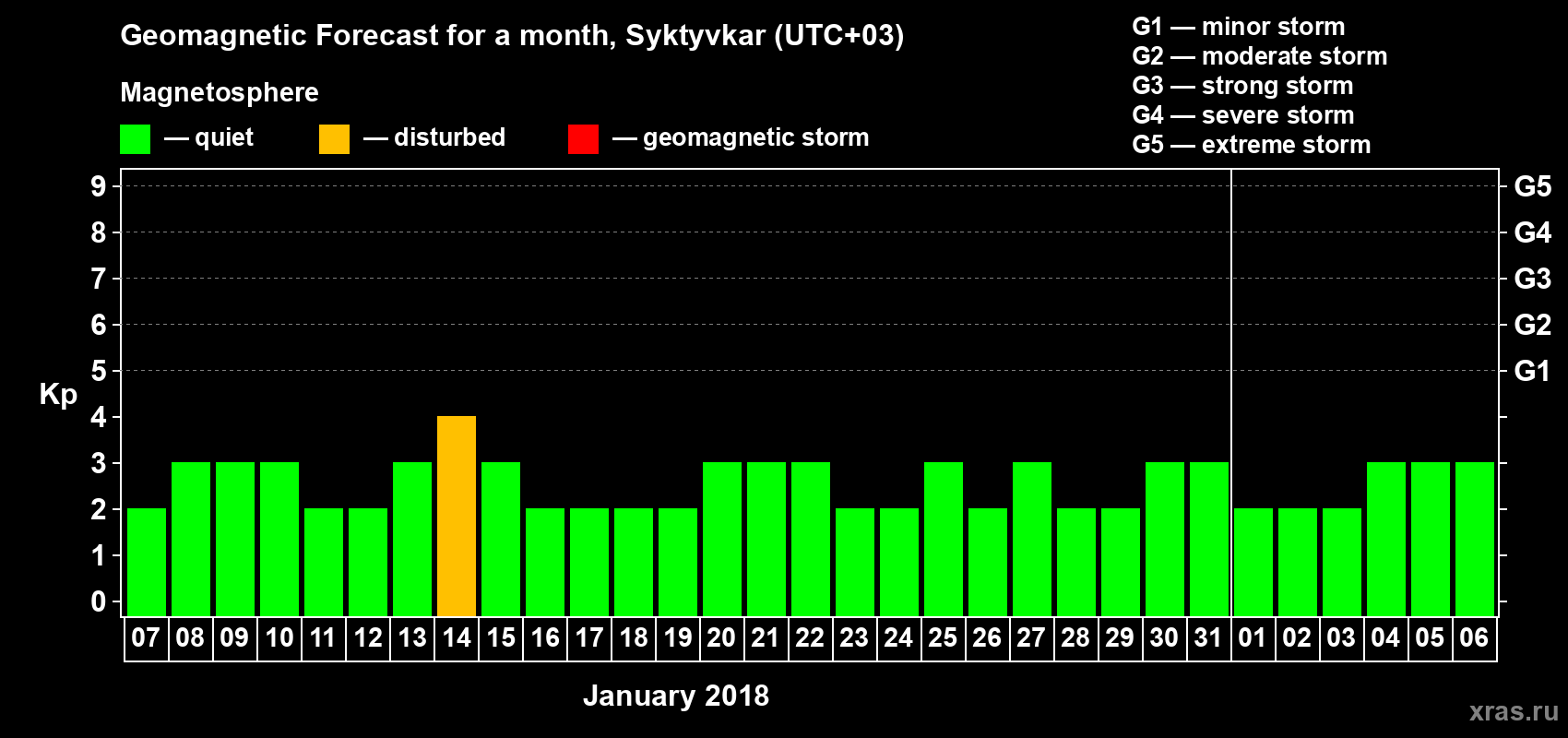The height and width of the screenshot is (738, 1568).
Task: Click the orange disturbed legend swatch
Action: click(x=334, y=139)
